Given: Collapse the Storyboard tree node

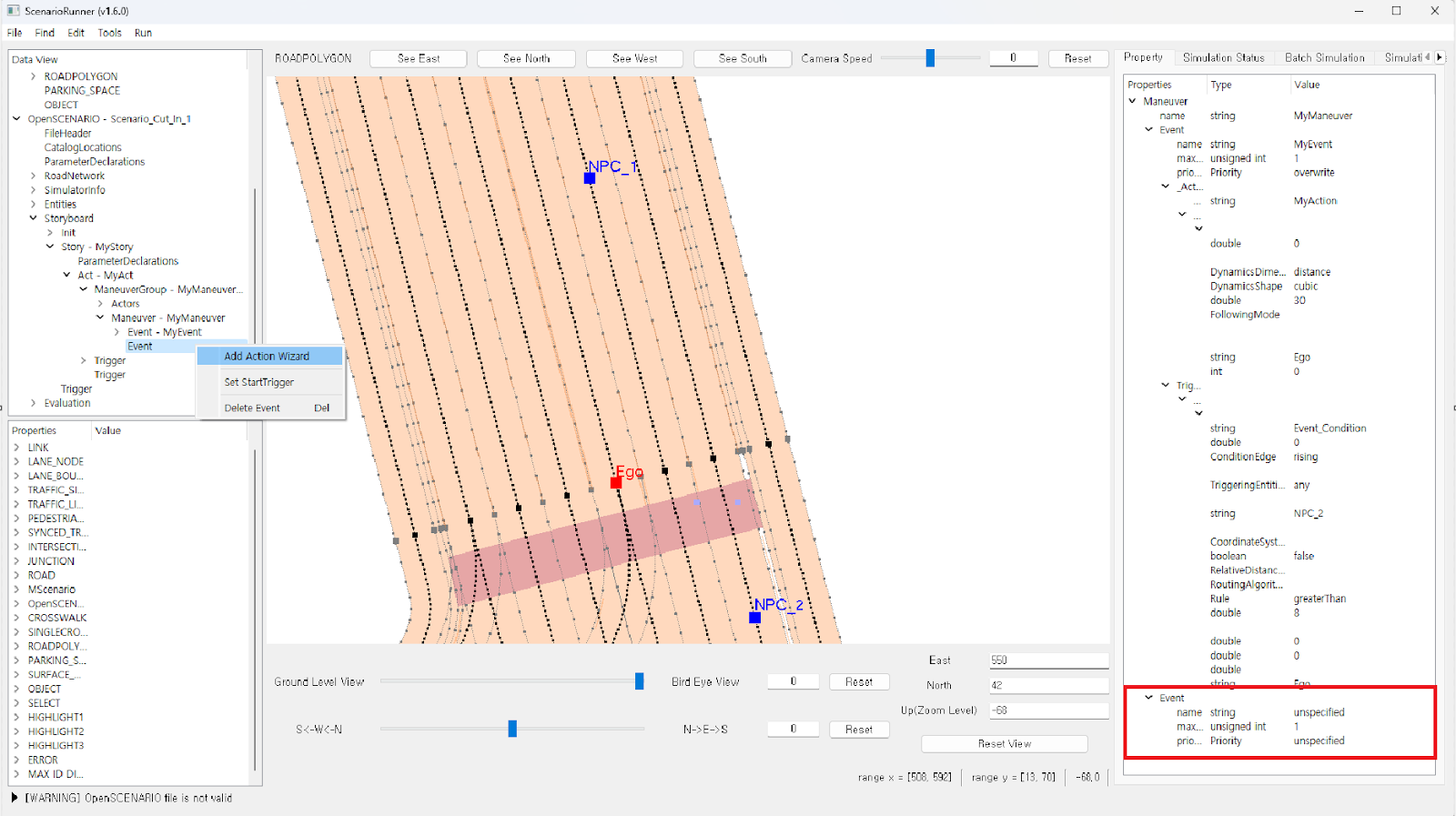Looking at the screenshot, I should [34, 218].
